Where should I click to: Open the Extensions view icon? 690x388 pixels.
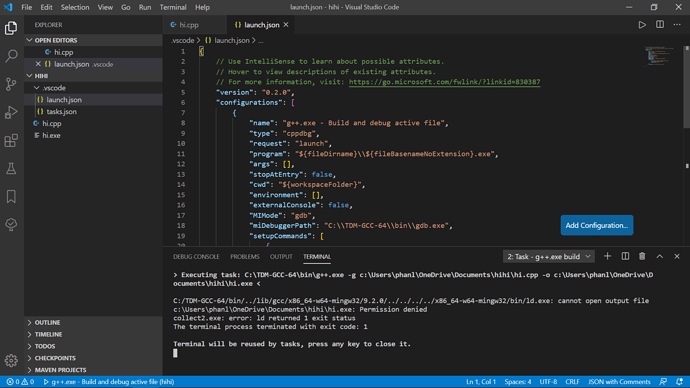[11, 140]
